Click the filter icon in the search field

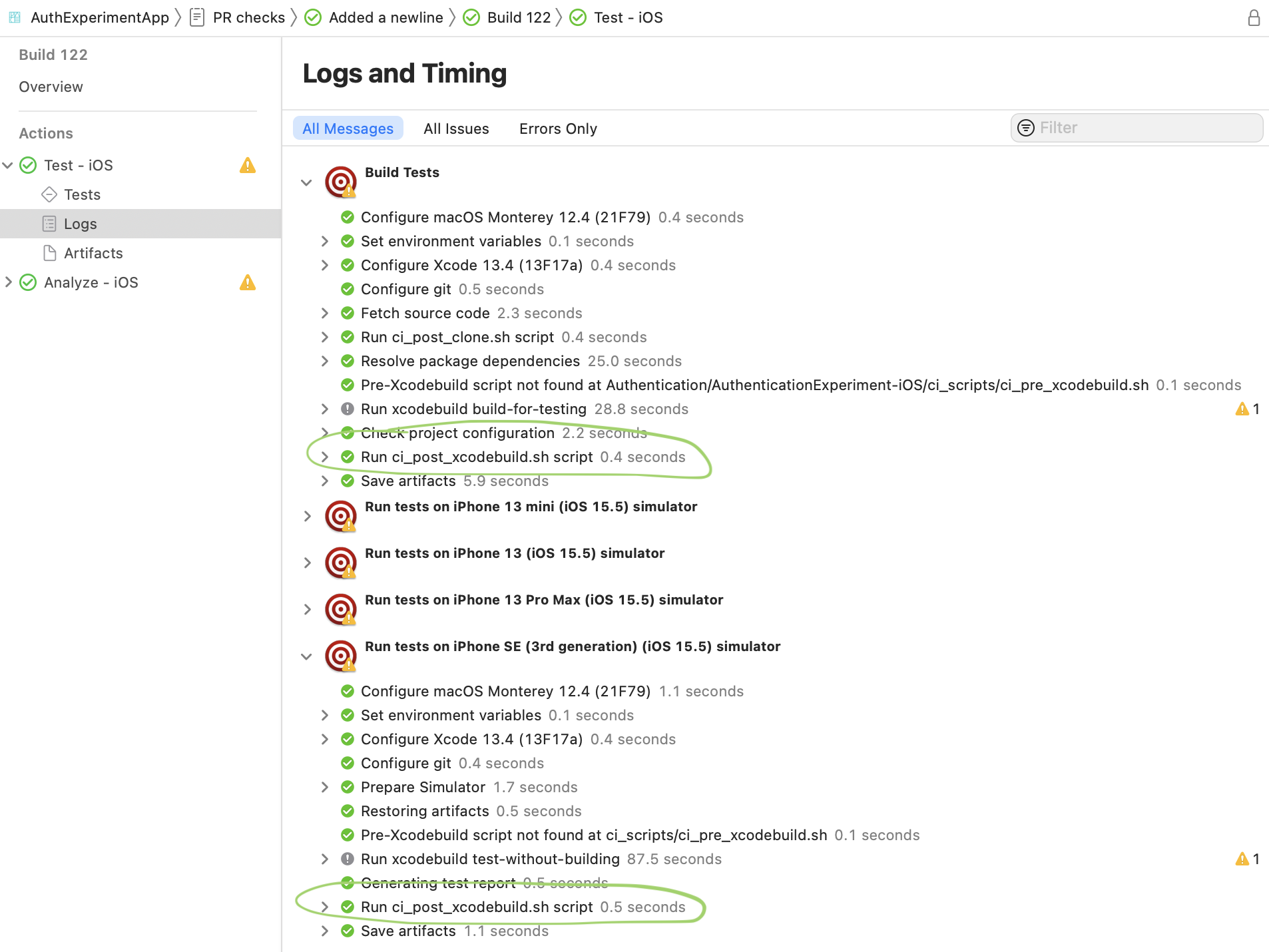pyautogui.click(x=1026, y=128)
